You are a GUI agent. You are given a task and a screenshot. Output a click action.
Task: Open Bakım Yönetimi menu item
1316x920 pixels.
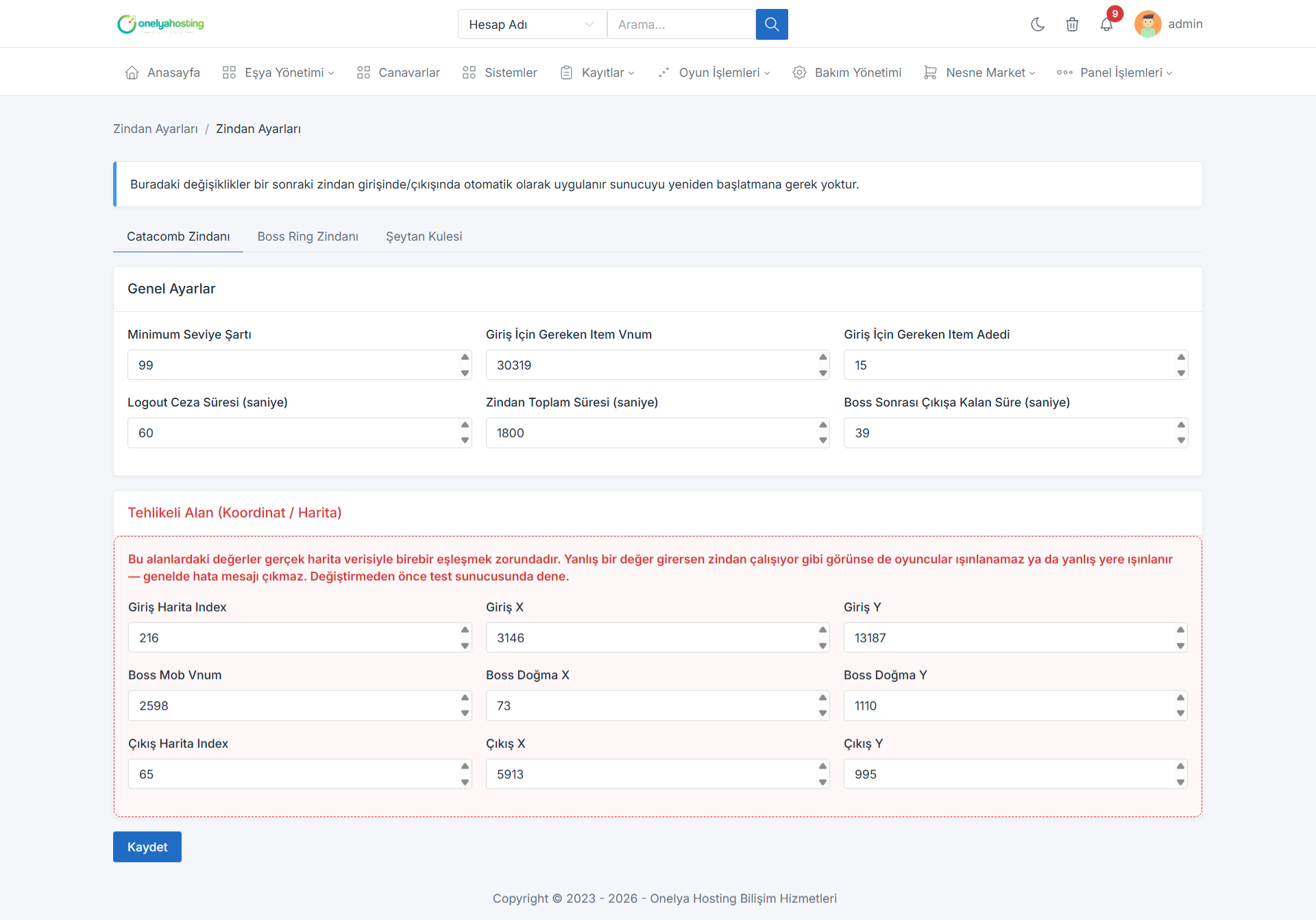tap(846, 72)
